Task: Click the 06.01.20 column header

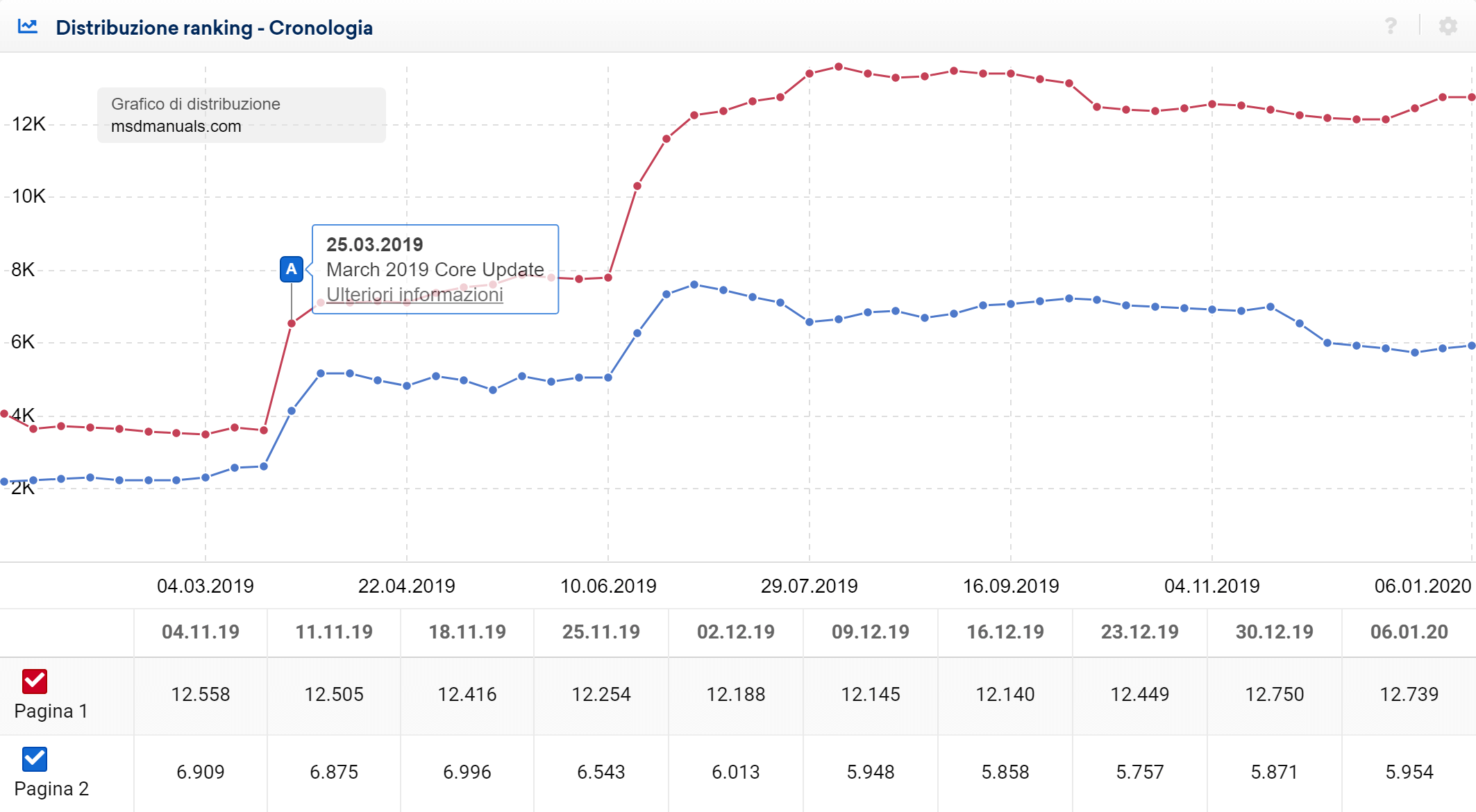Action: pyautogui.click(x=1409, y=632)
